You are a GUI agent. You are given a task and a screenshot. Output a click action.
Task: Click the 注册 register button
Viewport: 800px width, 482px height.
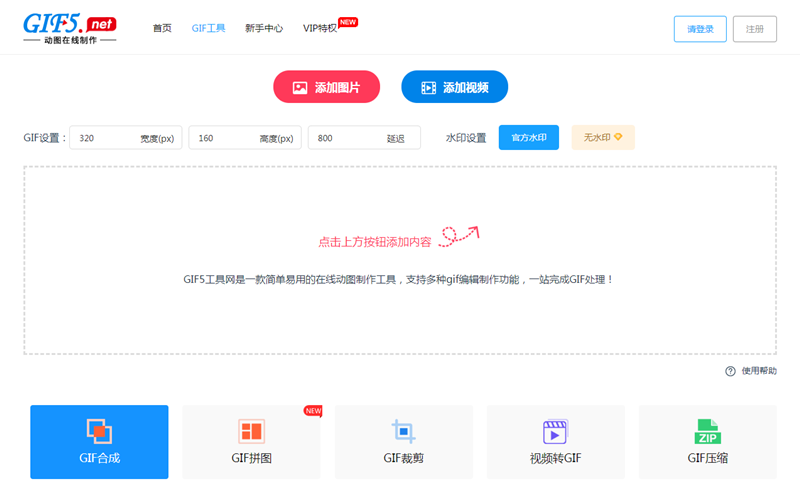pyautogui.click(x=755, y=29)
